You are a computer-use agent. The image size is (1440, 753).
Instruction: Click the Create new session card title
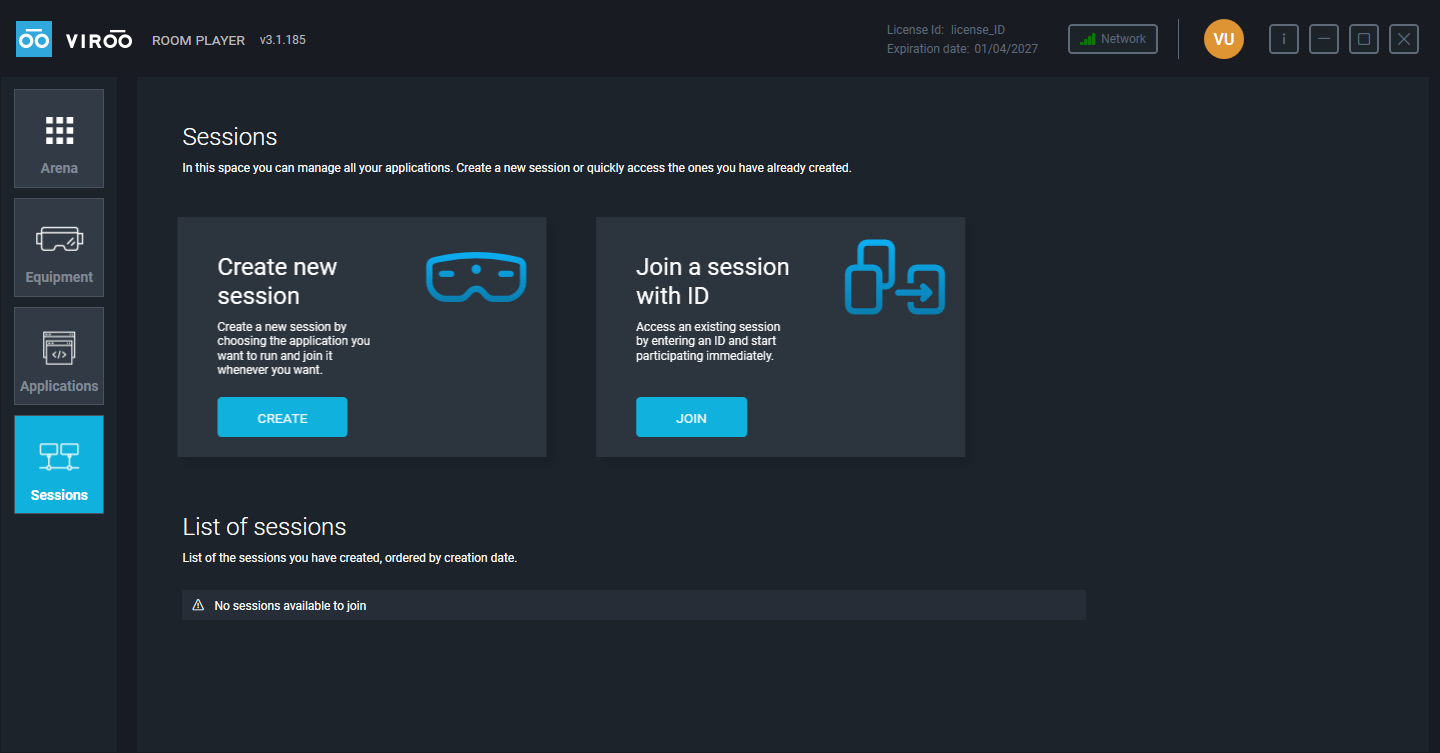(x=277, y=281)
